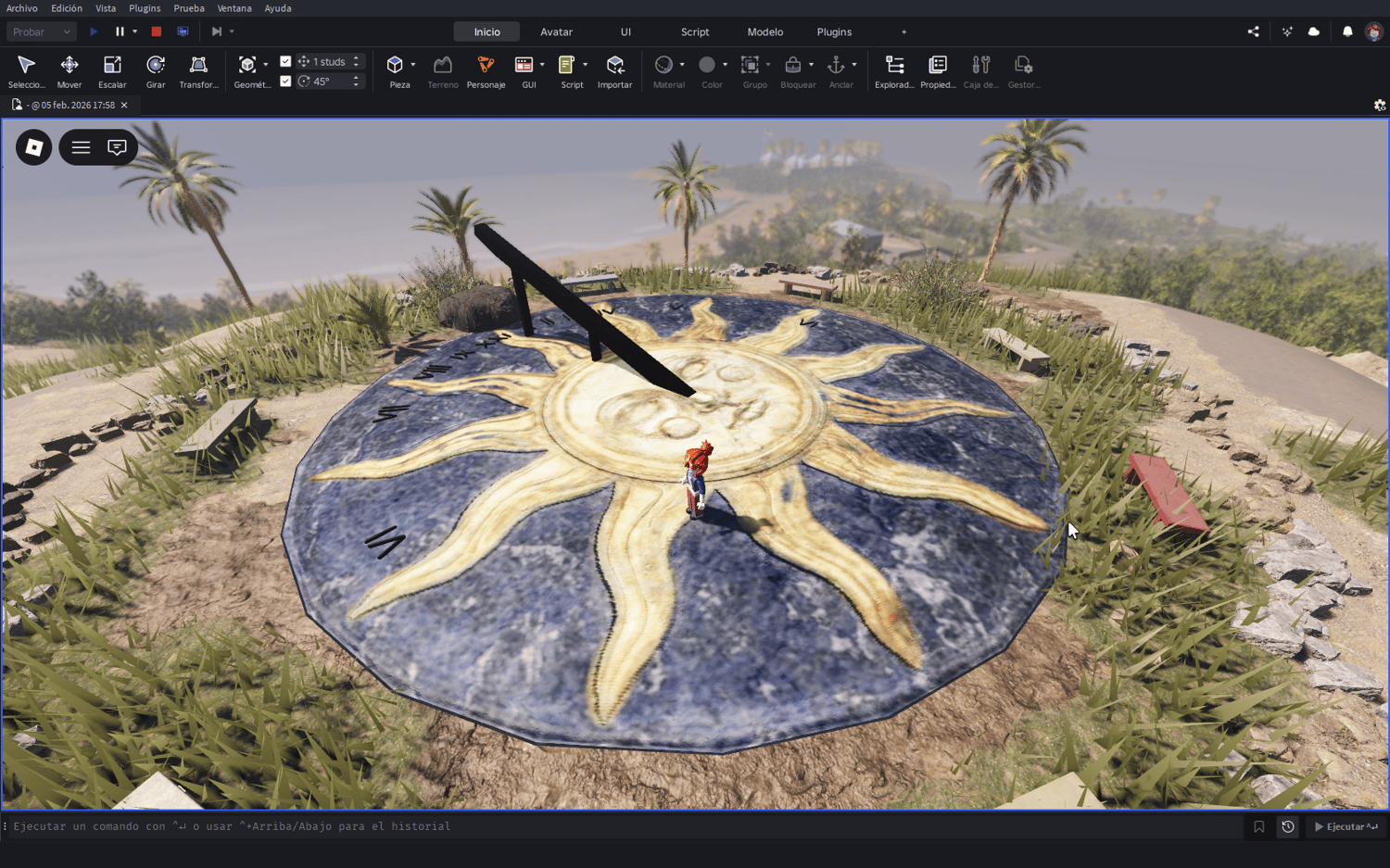Expand the Material dropdown arrow
This screenshot has height=868, width=1390.
682,65
